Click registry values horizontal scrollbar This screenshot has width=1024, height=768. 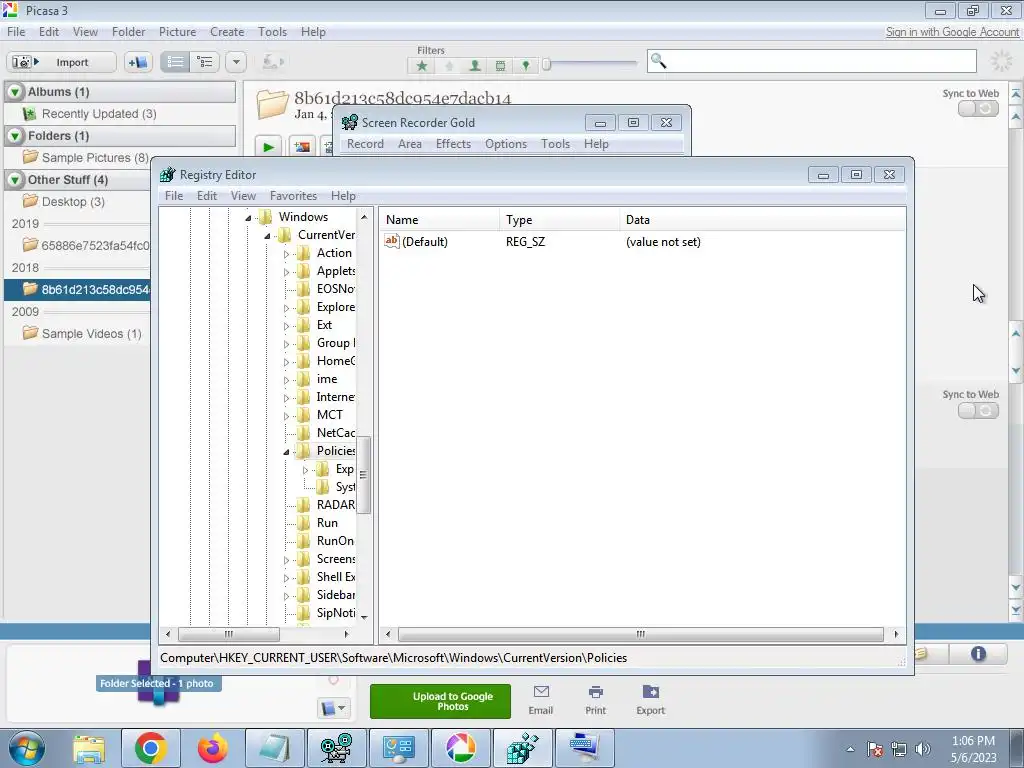[x=641, y=634]
